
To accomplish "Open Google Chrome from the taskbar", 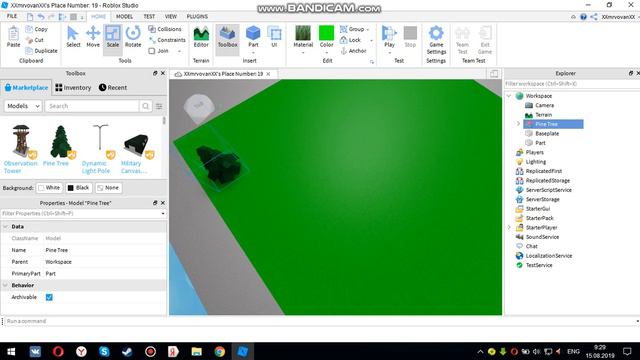I will (220, 351).
